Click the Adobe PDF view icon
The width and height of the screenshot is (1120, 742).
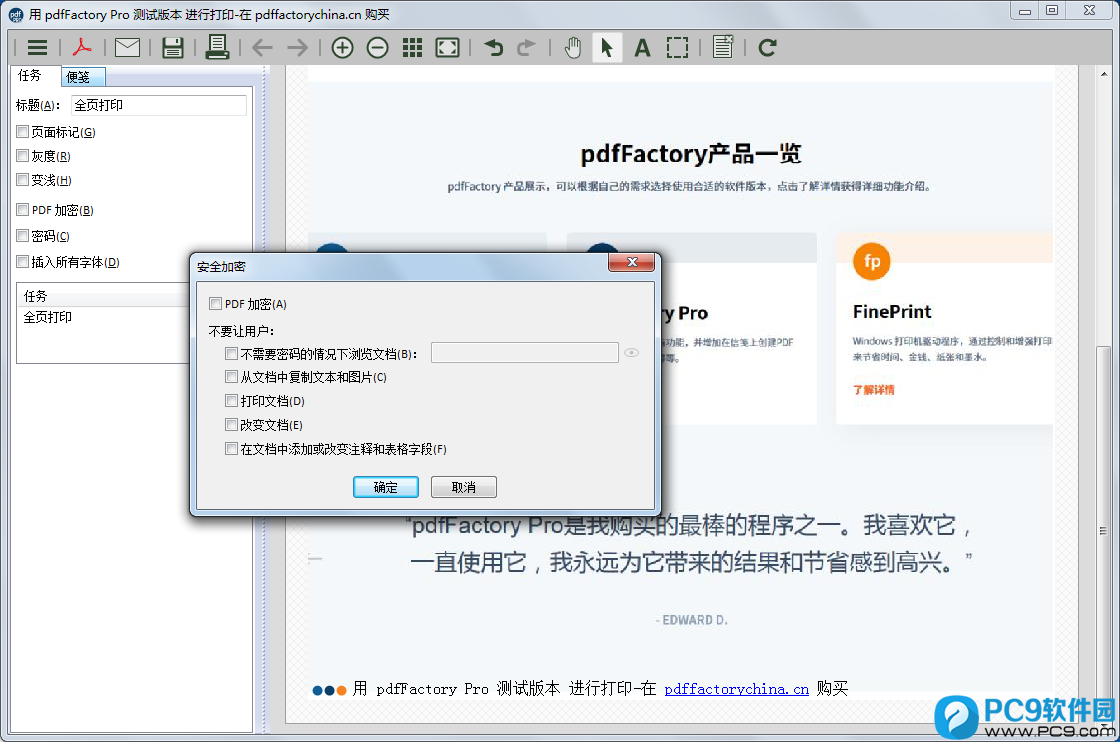(x=82, y=48)
